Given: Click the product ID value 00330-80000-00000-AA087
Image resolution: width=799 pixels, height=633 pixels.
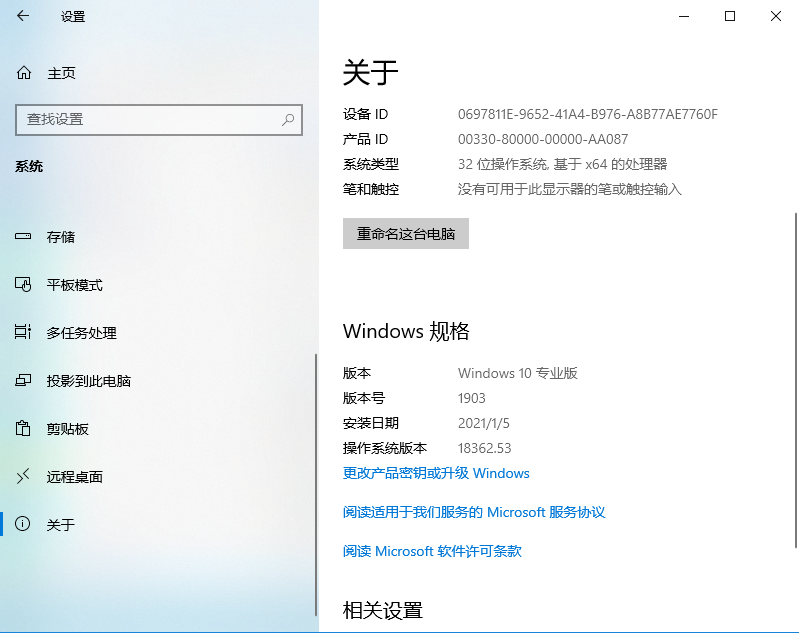Looking at the screenshot, I should 543,139.
